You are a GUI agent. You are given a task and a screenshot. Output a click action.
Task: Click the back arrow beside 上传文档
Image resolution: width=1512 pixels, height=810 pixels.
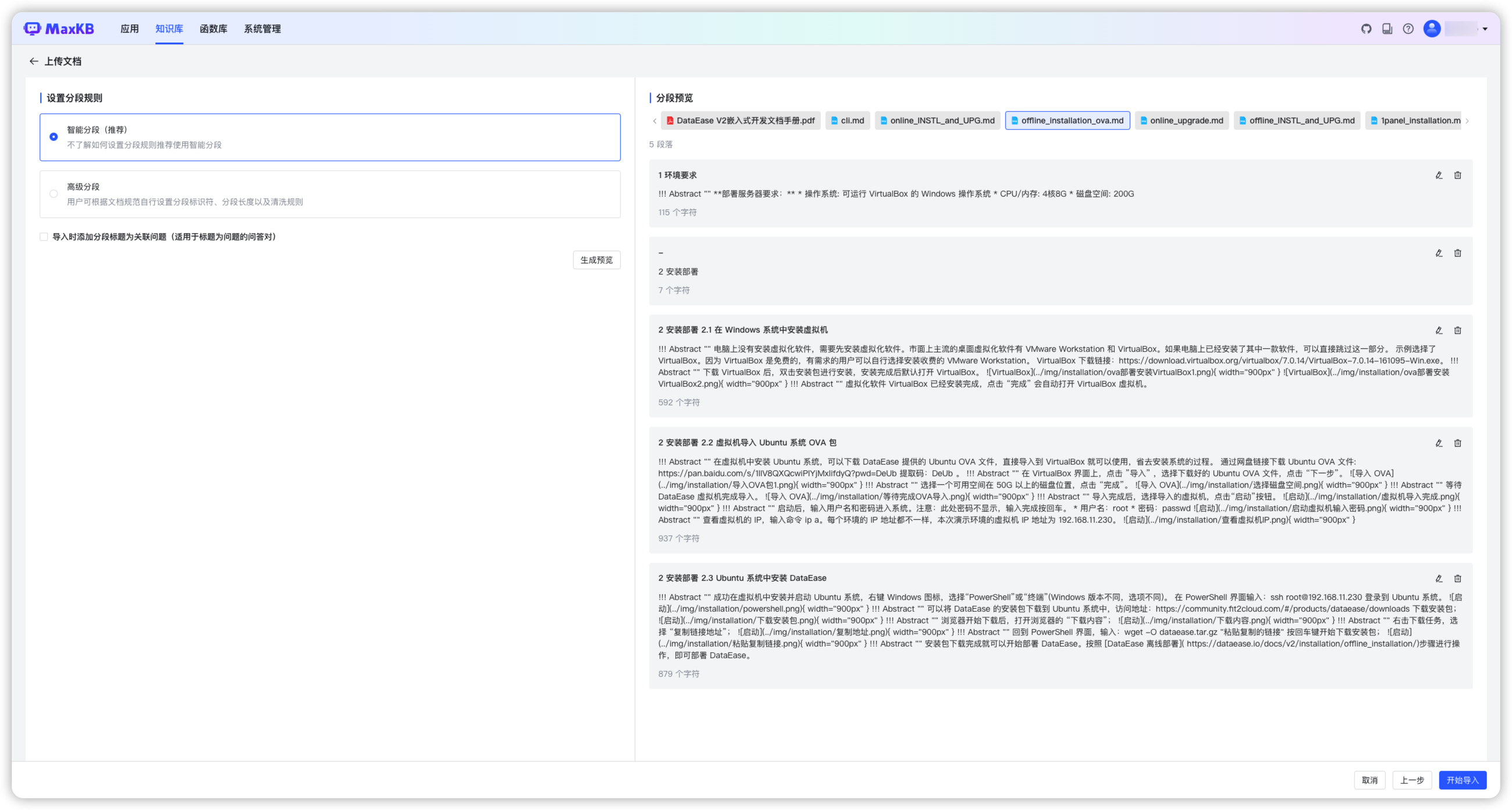[34, 61]
